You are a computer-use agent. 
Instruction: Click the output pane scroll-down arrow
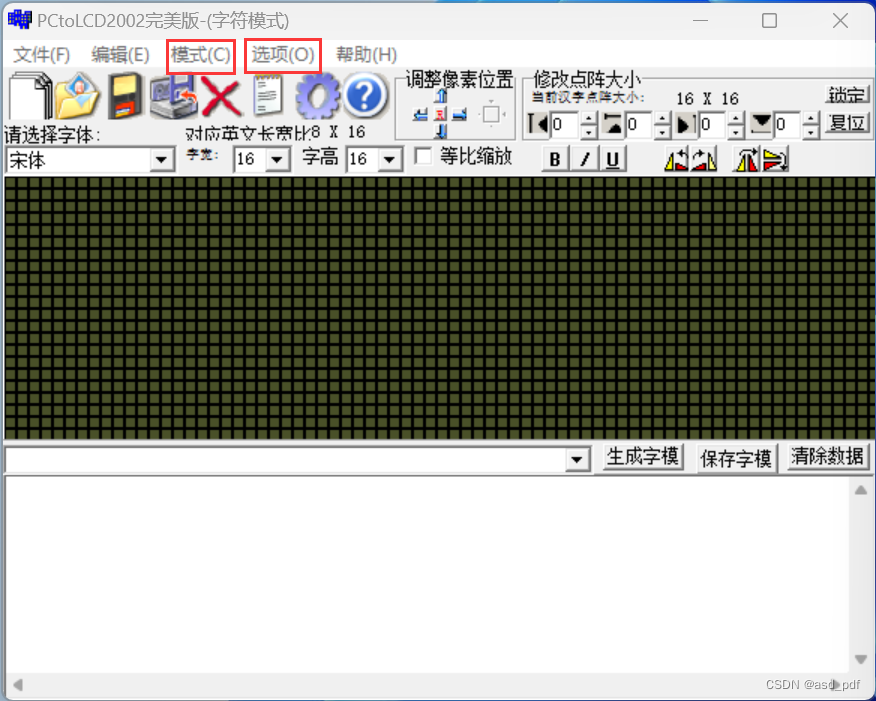click(861, 660)
